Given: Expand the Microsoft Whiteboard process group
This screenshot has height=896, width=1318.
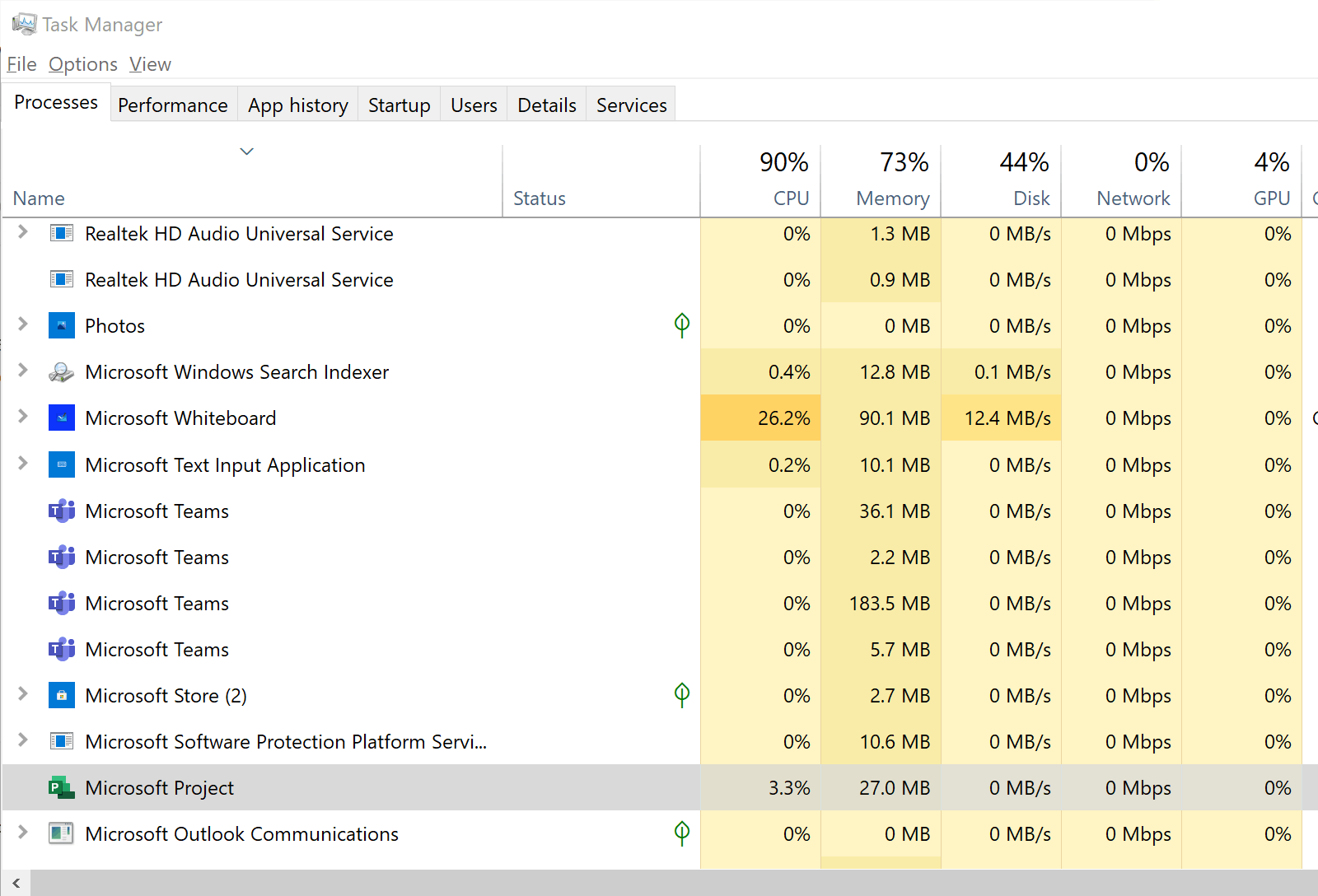Looking at the screenshot, I should tap(23, 417).
